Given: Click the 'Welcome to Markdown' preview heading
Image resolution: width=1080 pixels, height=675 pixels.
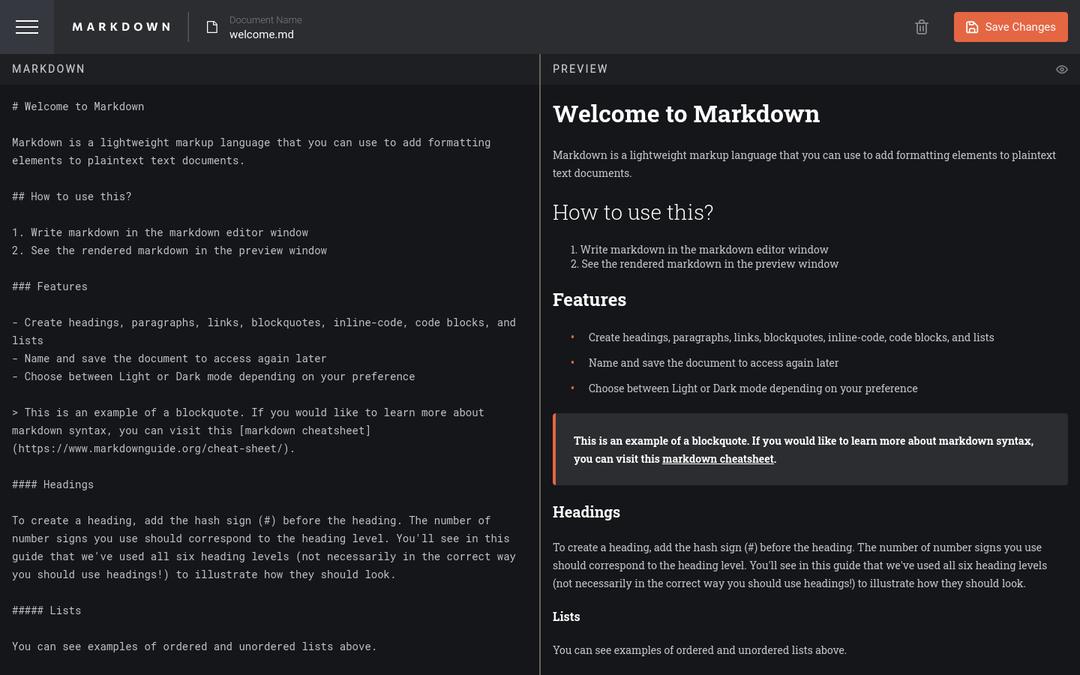Looking at the screenshot, I should pos(686,114).
